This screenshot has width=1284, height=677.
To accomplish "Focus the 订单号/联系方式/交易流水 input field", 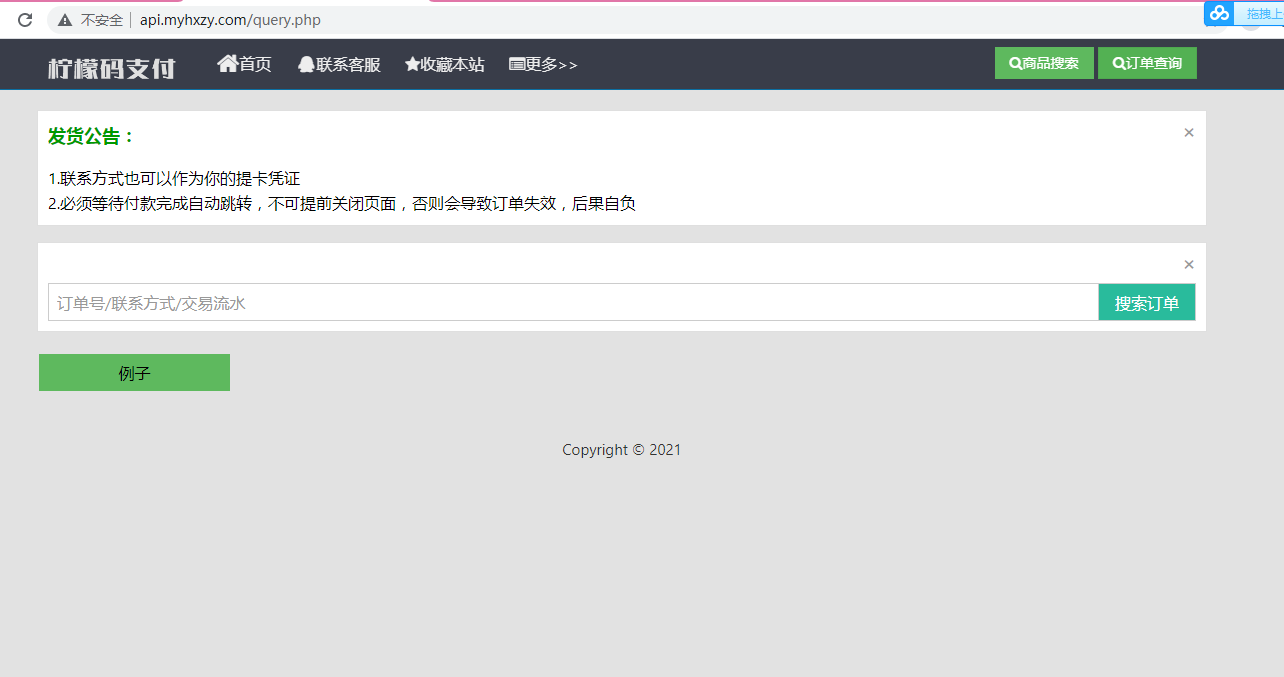I will click(x=572, y=303).
